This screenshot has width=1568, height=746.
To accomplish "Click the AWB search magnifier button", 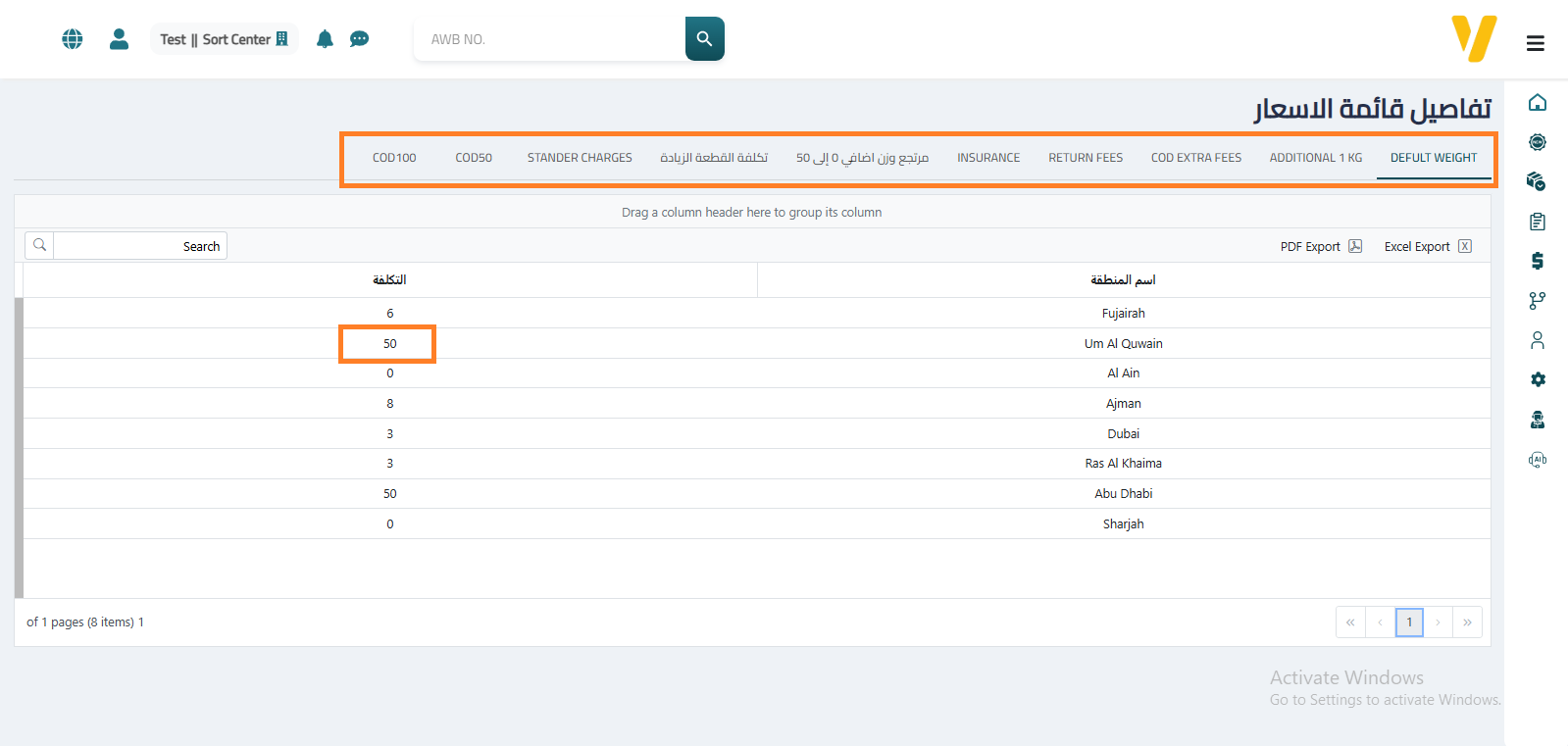I will coord(704,39).
